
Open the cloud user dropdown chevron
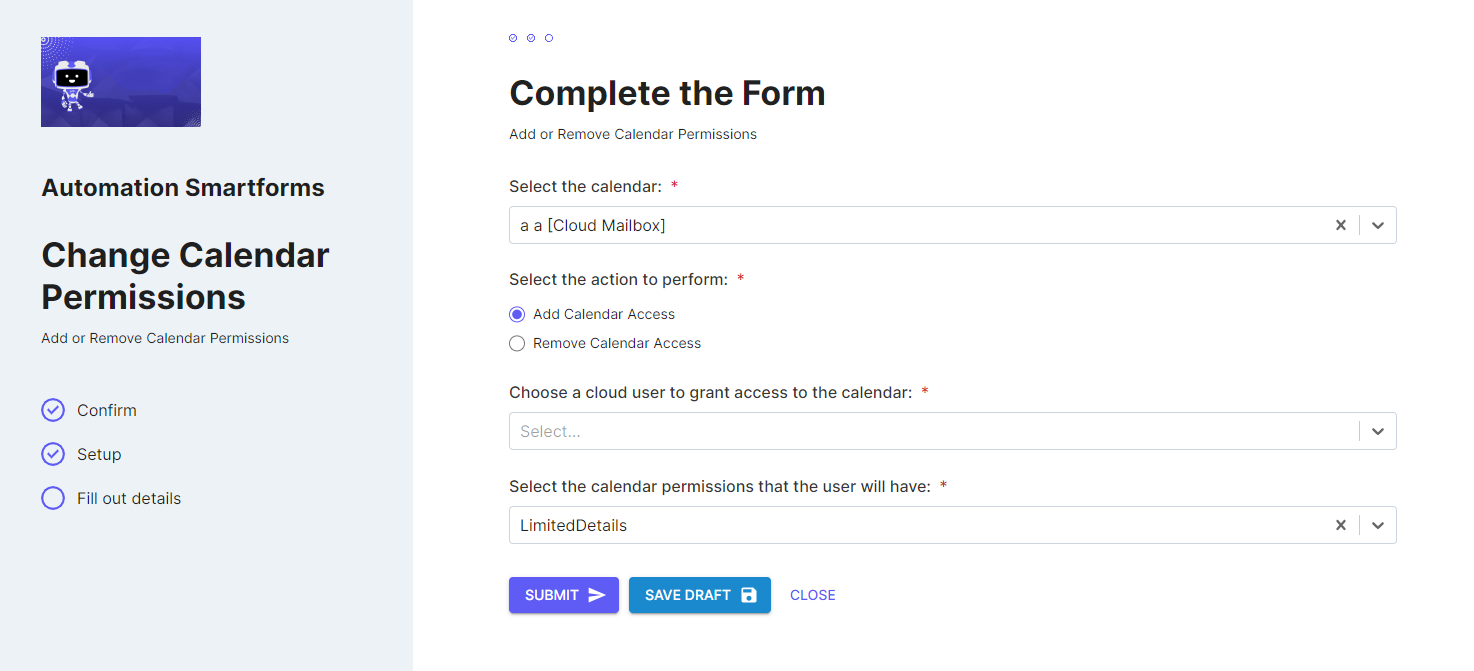tap(1378, 431)
